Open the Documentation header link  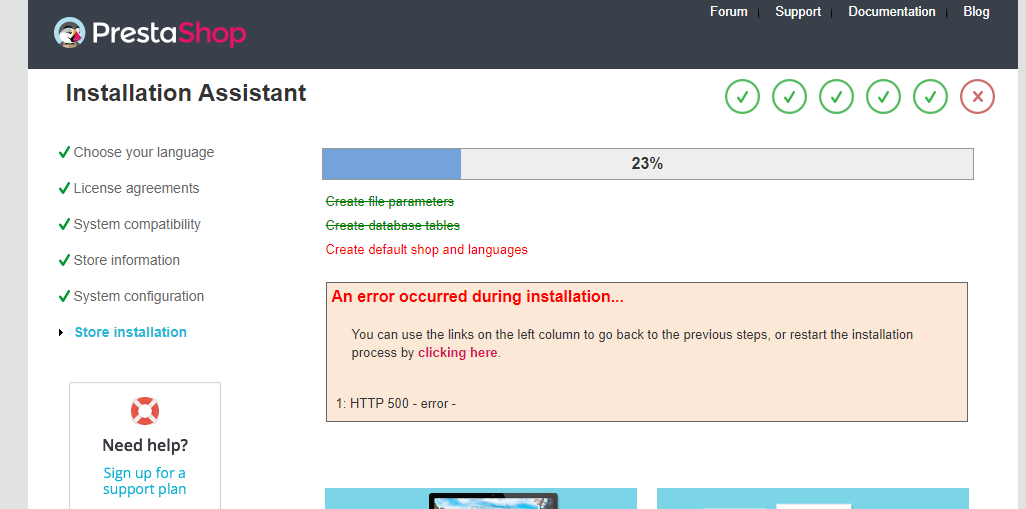tap(892, 12)
